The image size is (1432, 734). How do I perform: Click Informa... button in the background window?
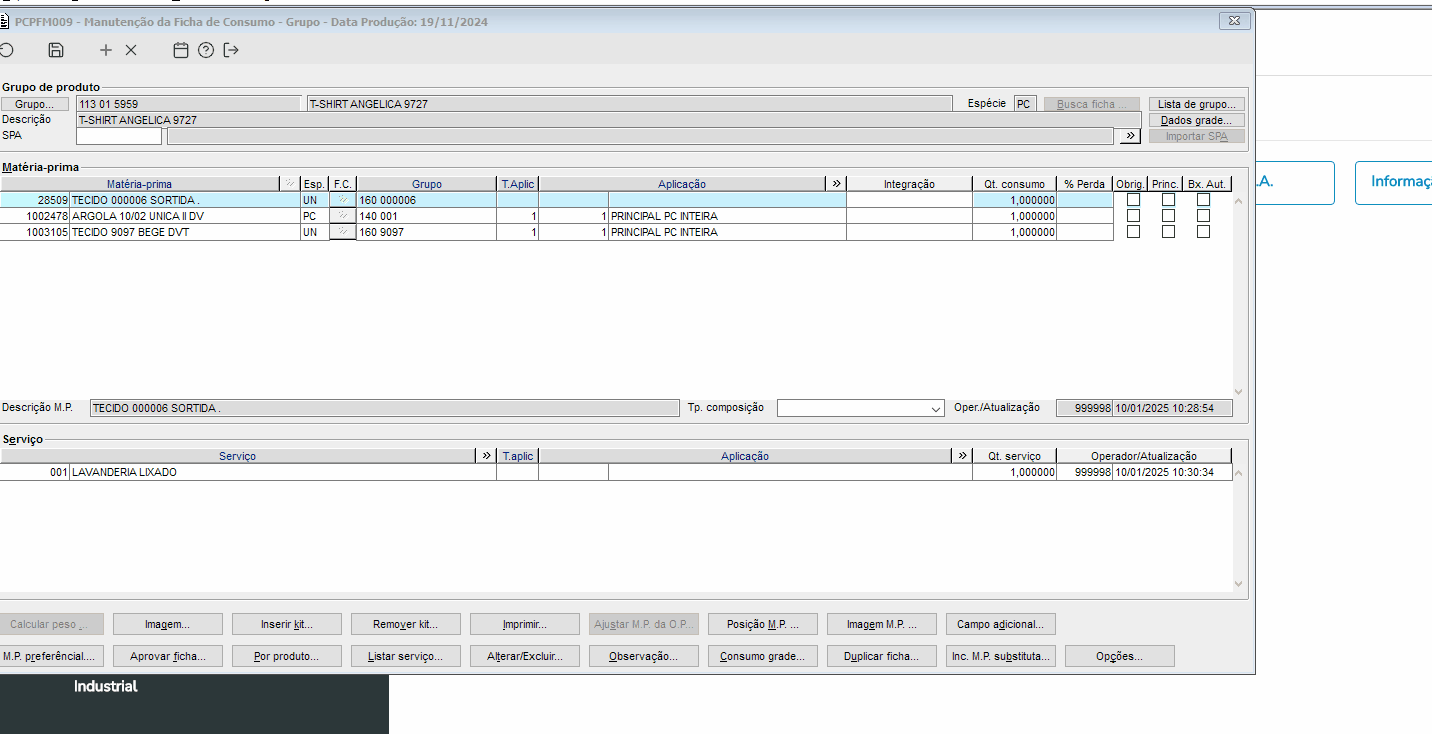pyautogui.click(x=1394, y=183)
